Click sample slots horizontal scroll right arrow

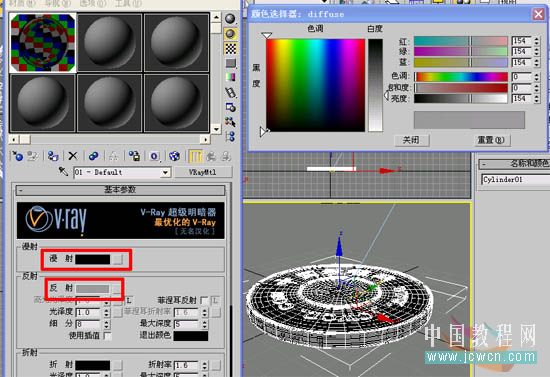pyautogui.click(x=205, y=140)
